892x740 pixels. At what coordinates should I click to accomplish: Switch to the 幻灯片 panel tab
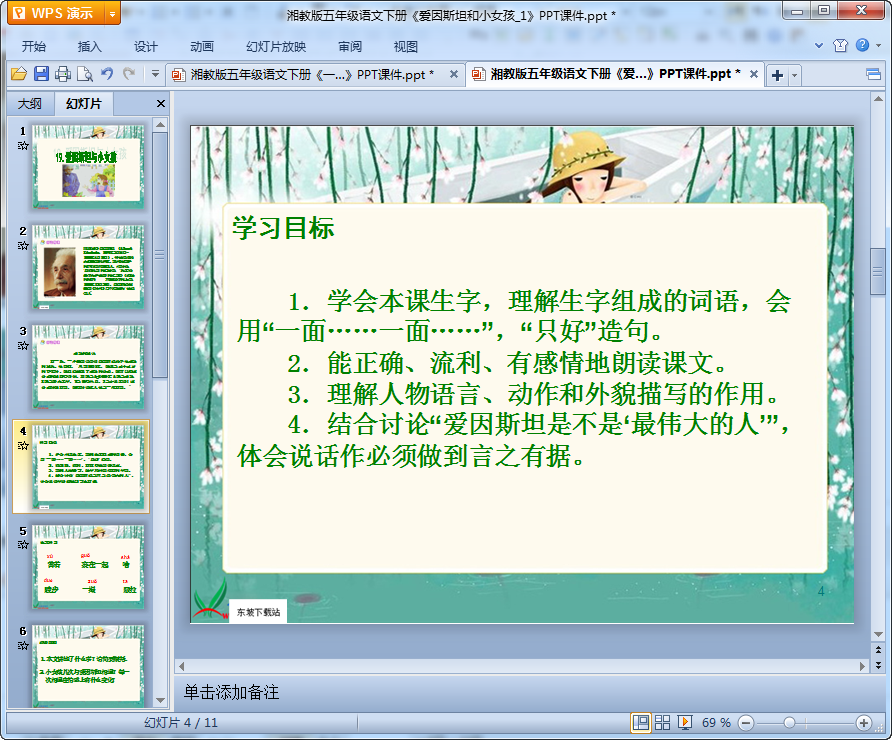point(84,104)
